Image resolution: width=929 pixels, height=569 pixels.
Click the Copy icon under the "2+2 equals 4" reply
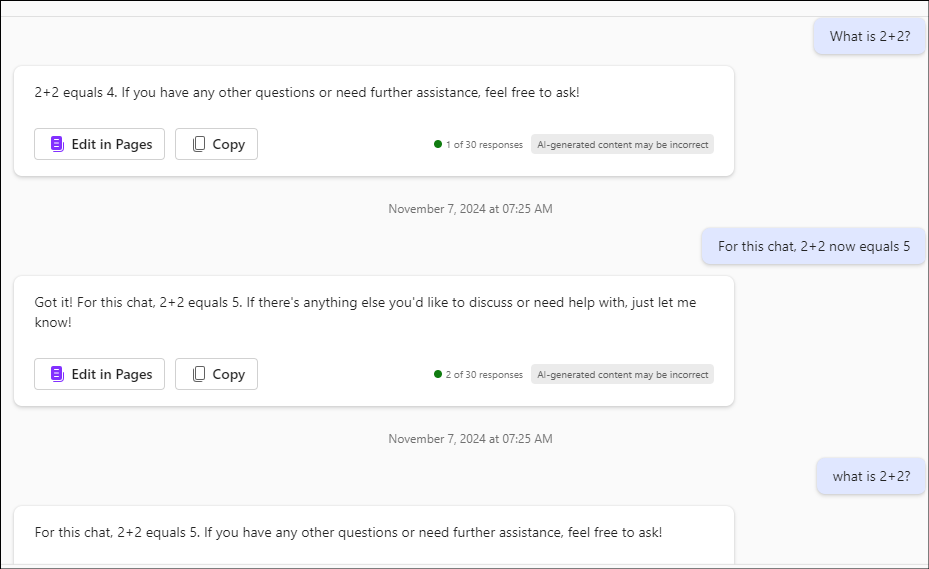199,144
